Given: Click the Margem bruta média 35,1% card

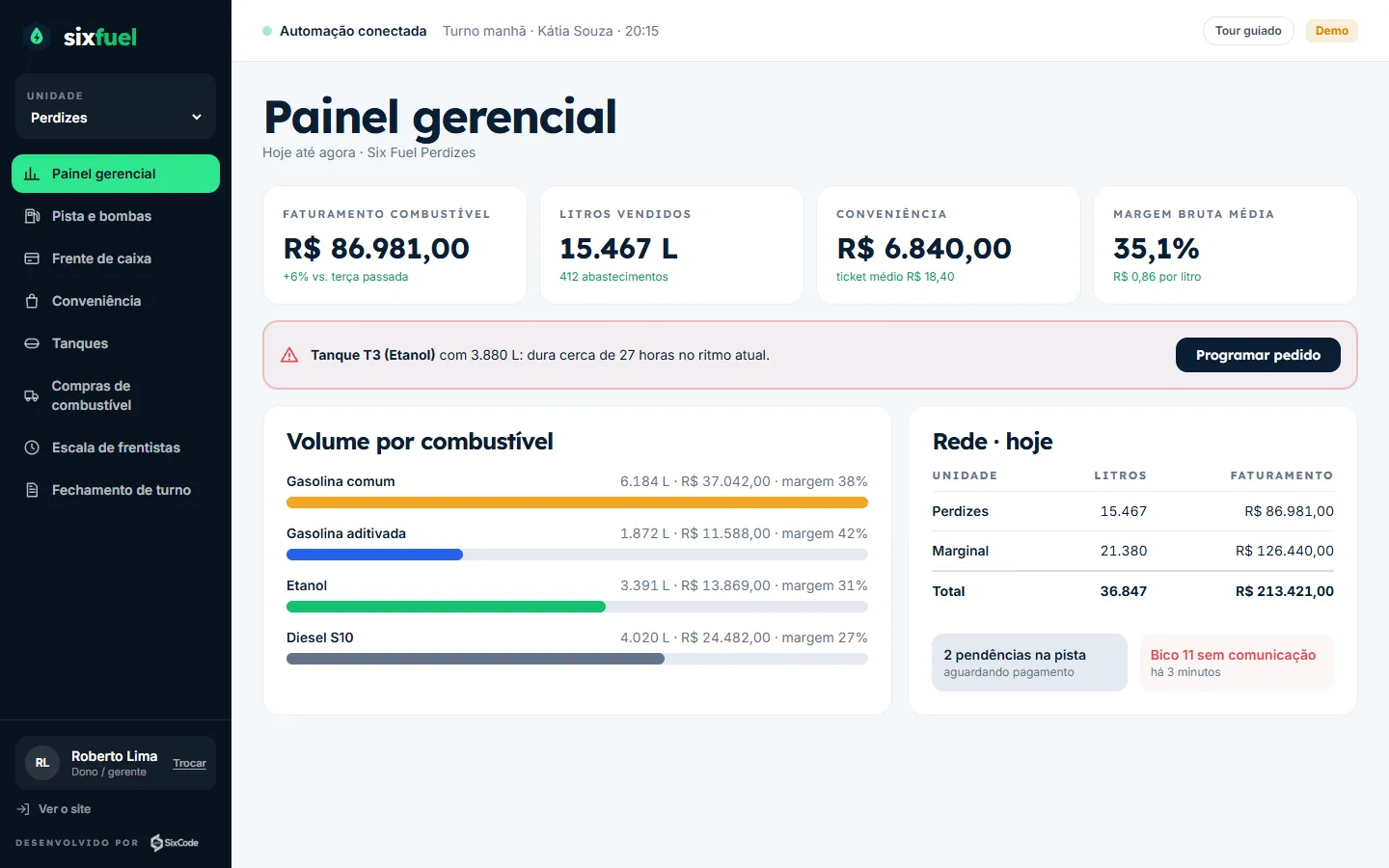Looking at the screenshot, I should [1225, 245].
